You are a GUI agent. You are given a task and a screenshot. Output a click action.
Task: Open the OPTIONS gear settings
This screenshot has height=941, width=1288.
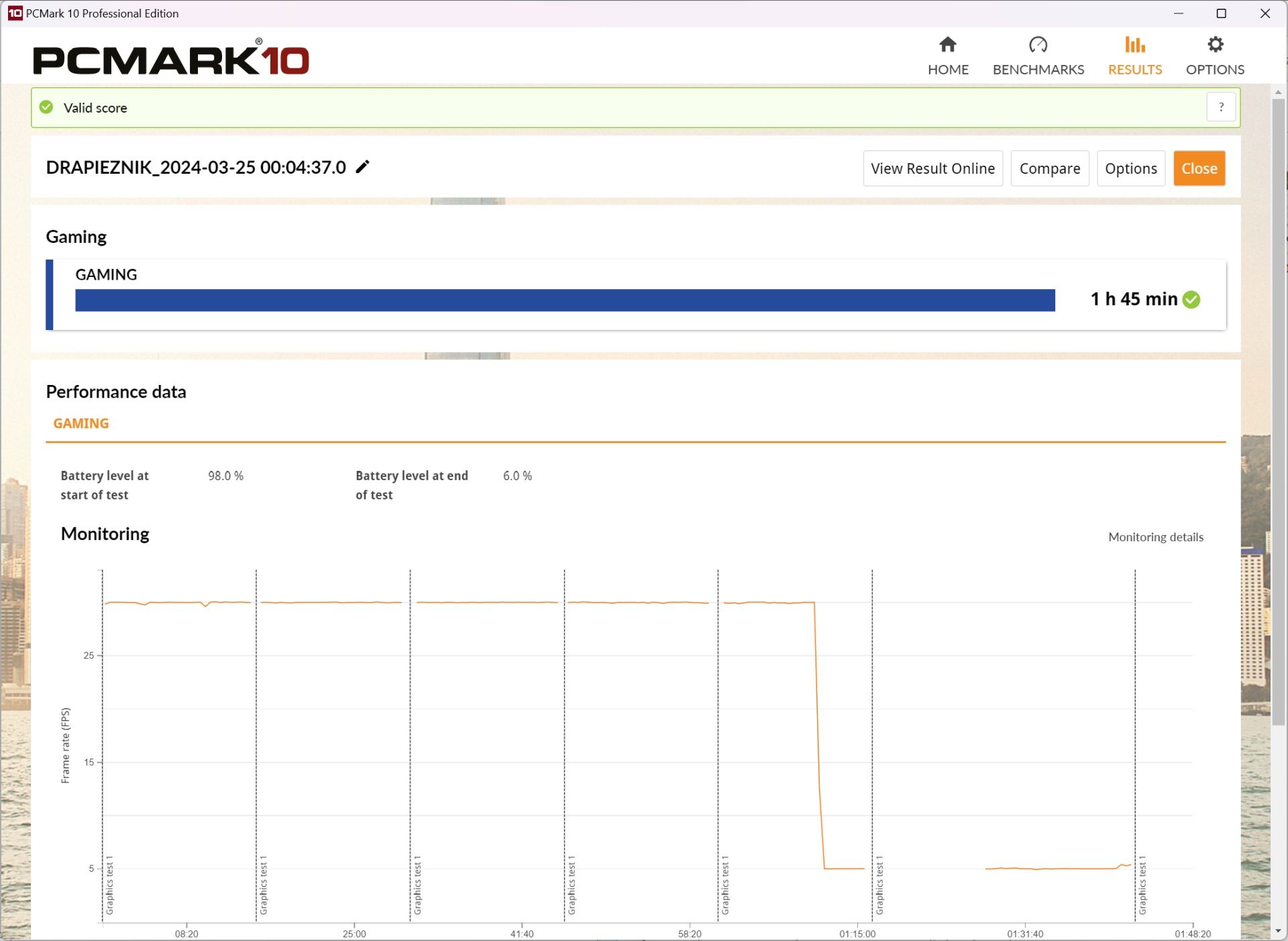pyautogui.click(x=1215, y=56)
